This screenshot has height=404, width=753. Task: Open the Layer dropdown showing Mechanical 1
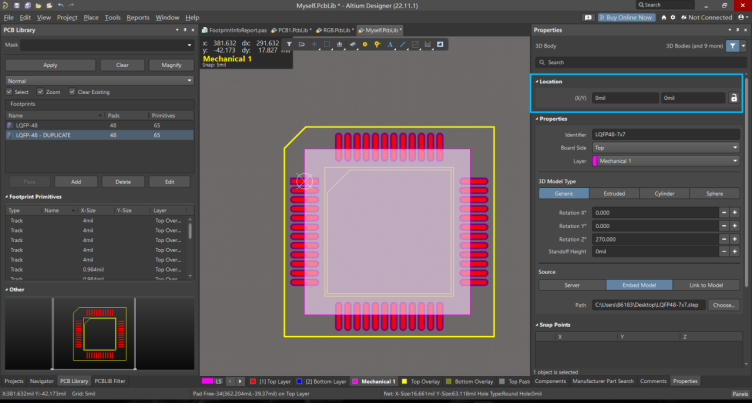[665, 160]
